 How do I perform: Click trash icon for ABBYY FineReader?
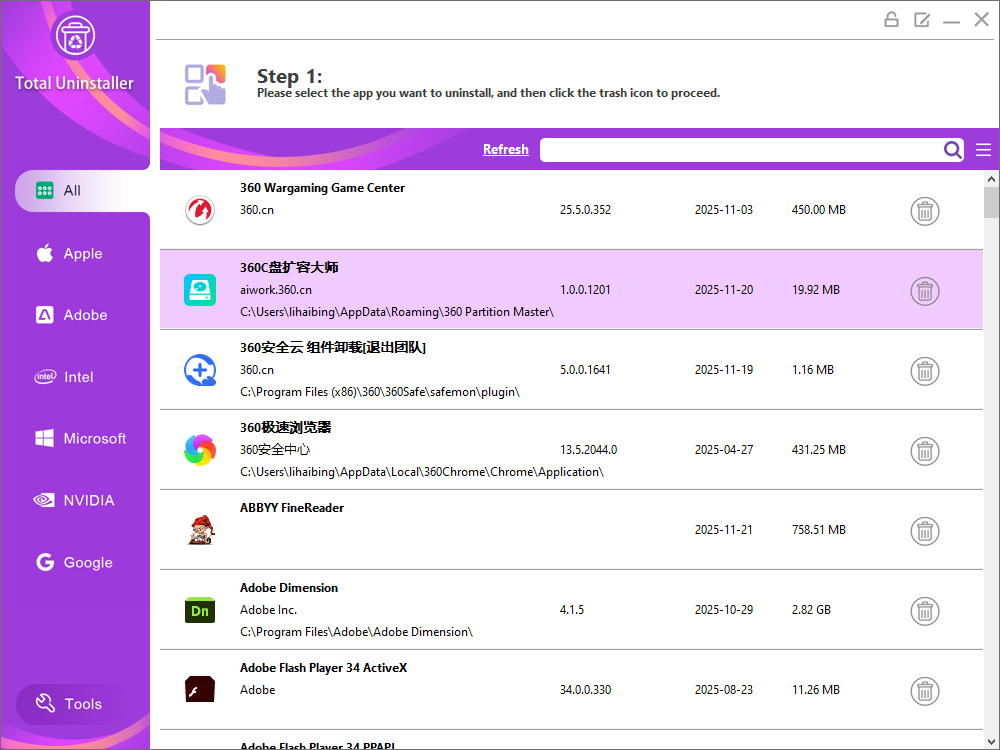point(925,531)
